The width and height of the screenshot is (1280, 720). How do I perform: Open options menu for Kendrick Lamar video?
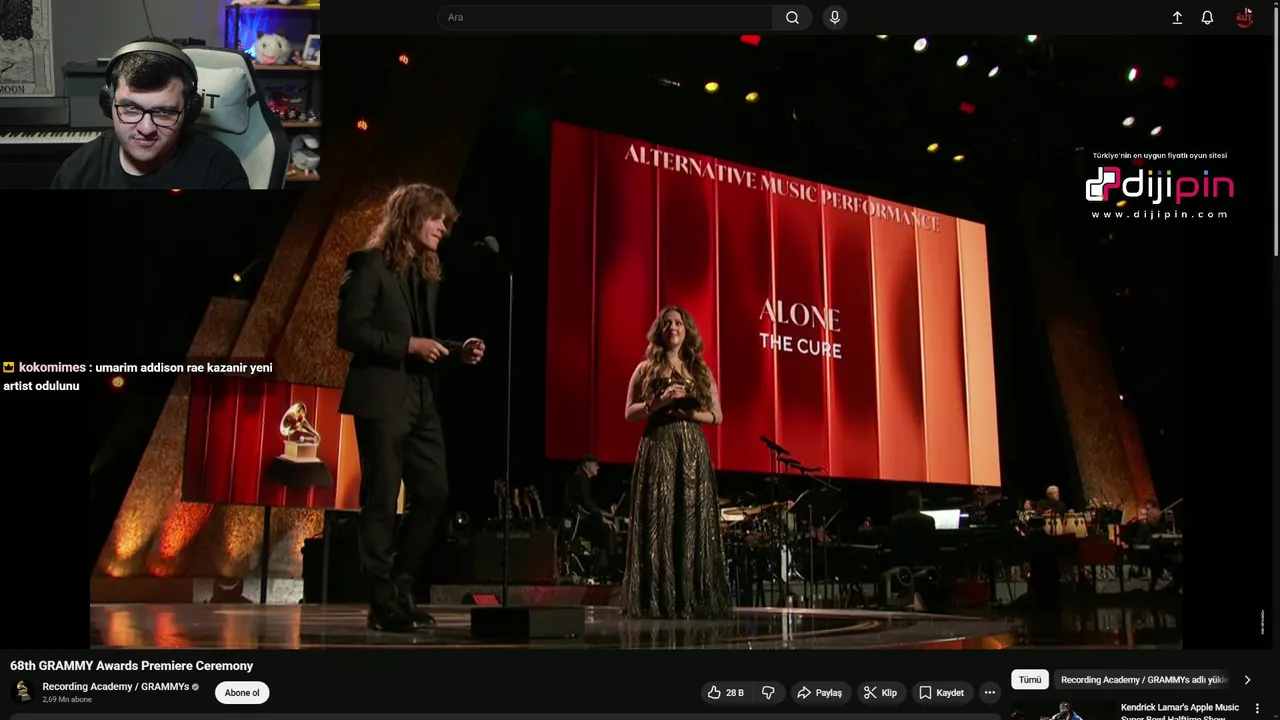tap(1257, 709)
